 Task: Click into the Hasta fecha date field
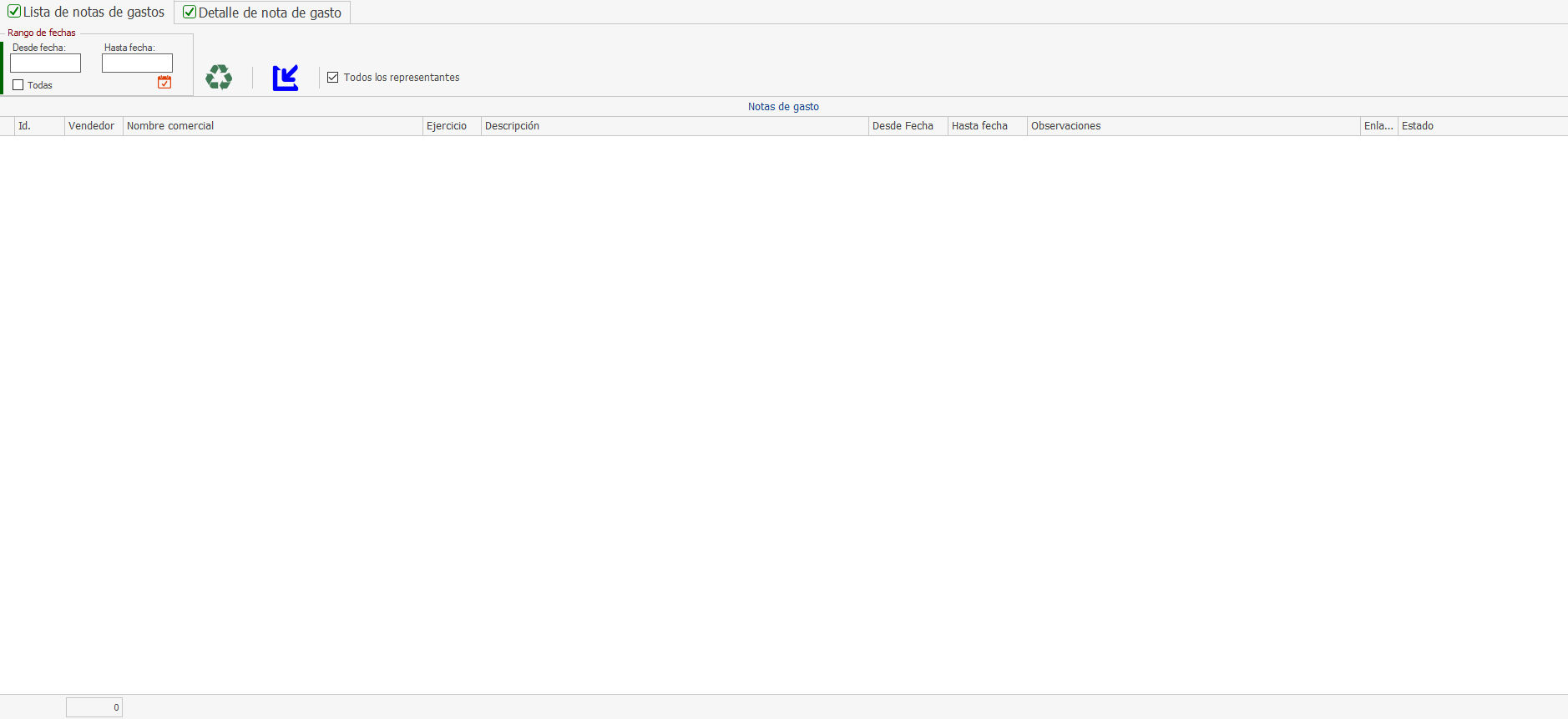[x=137, y=63]
